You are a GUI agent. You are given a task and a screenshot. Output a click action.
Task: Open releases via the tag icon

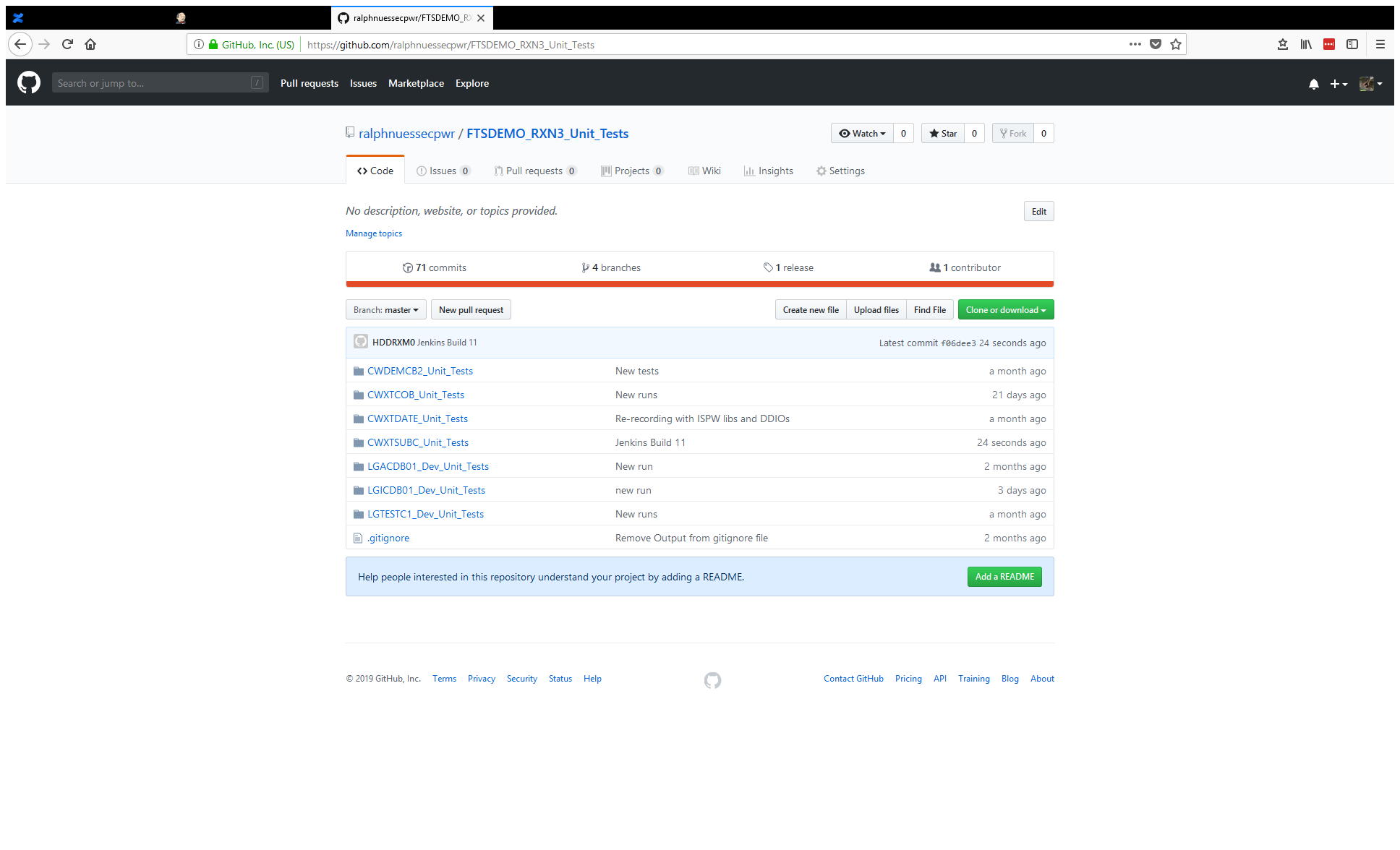click(769, 267)
